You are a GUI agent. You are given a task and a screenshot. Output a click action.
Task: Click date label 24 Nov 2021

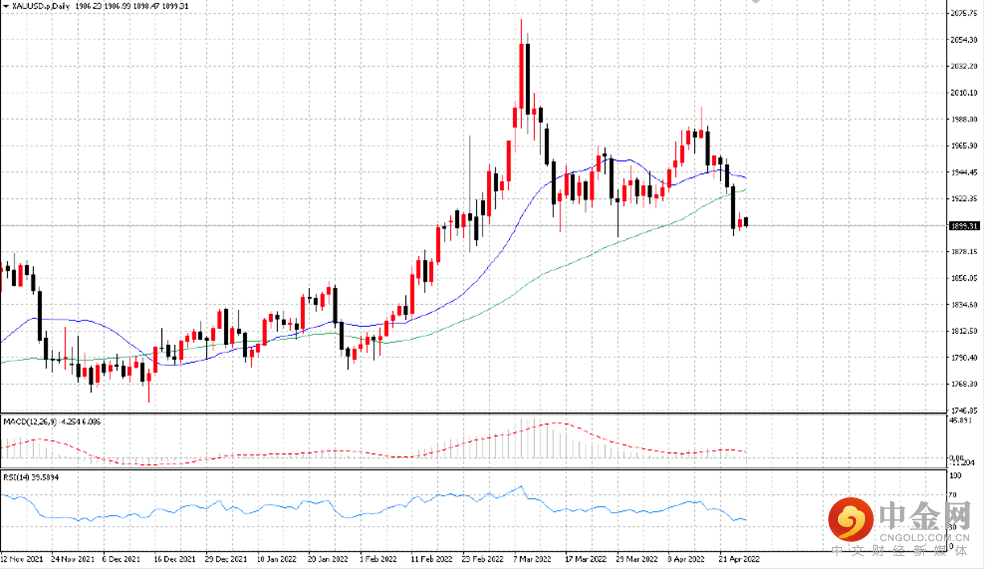pos(73,559)
